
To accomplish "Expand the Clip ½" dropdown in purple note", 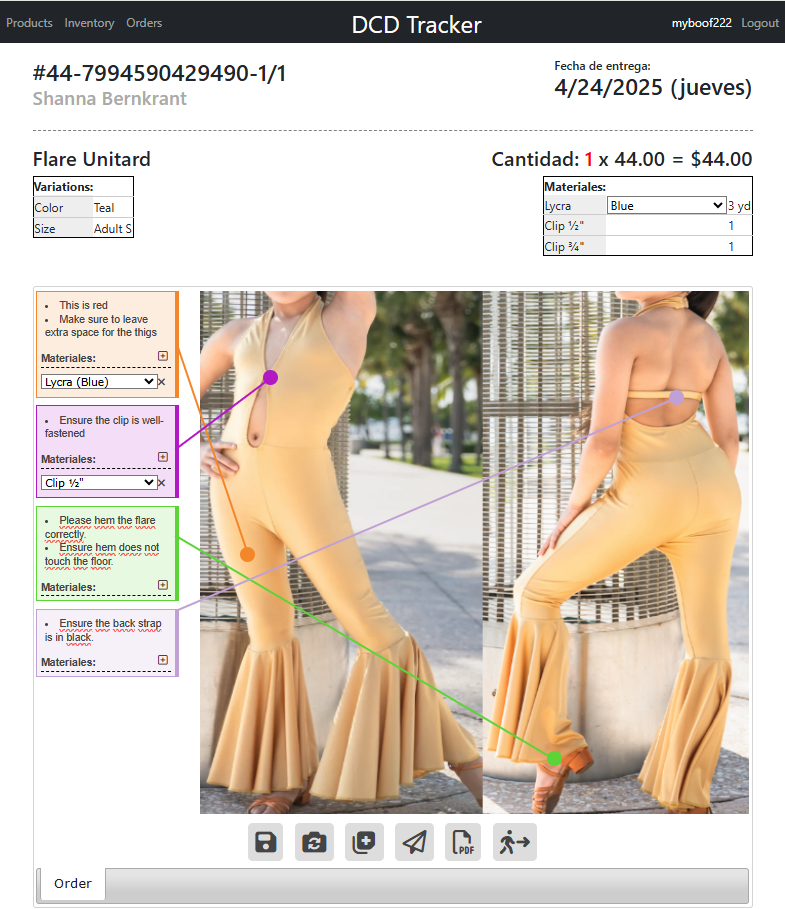I will coord(98,482).
